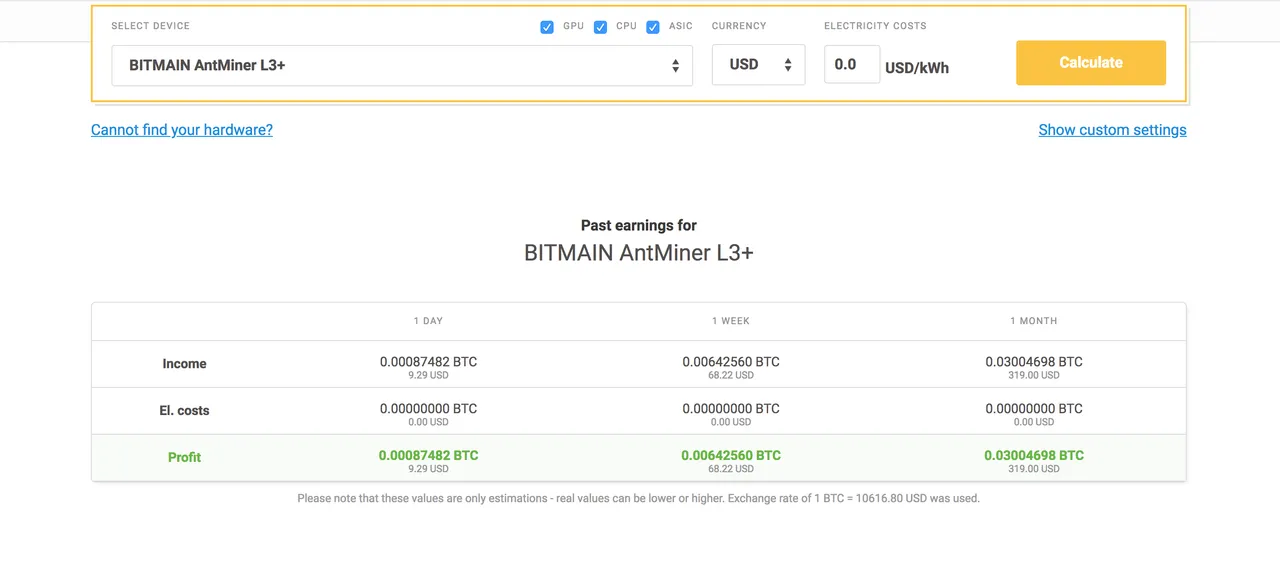Click the 'Past earnings for' heading

click(x=639, y=226)
